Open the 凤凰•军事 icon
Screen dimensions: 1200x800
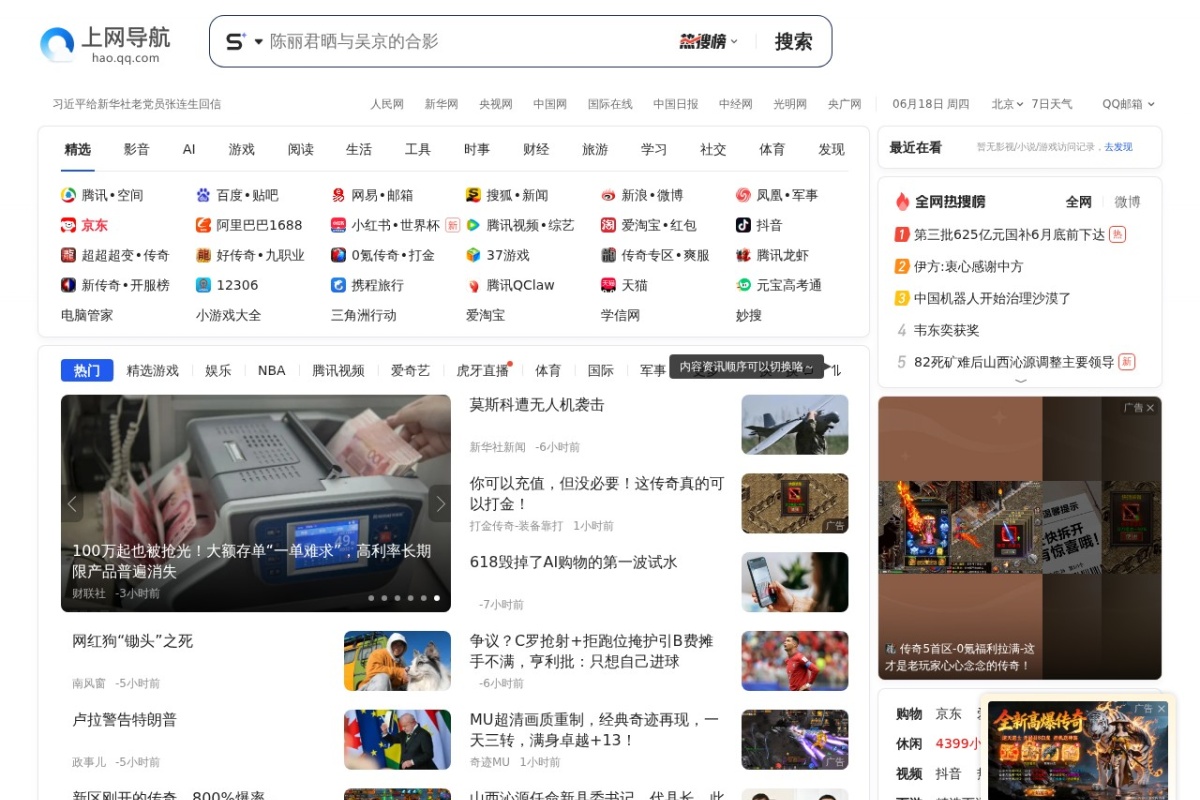743,195
